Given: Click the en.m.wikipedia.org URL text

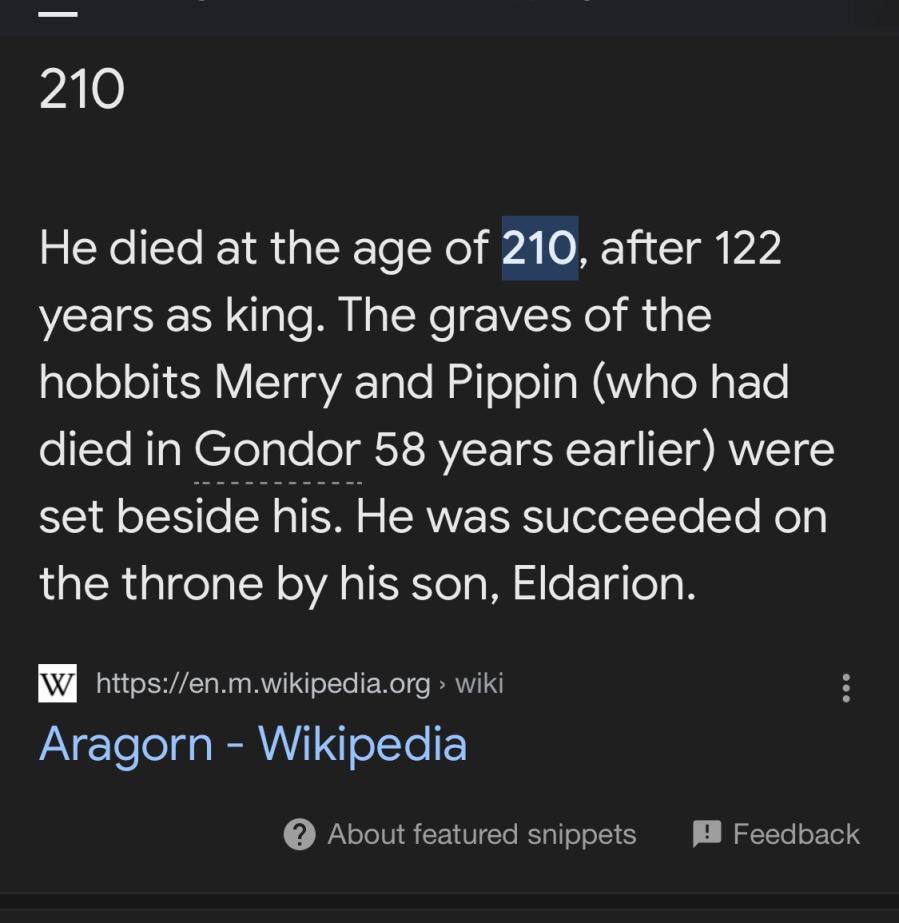Looking at the screenshot, I should [x=263, y=684].
